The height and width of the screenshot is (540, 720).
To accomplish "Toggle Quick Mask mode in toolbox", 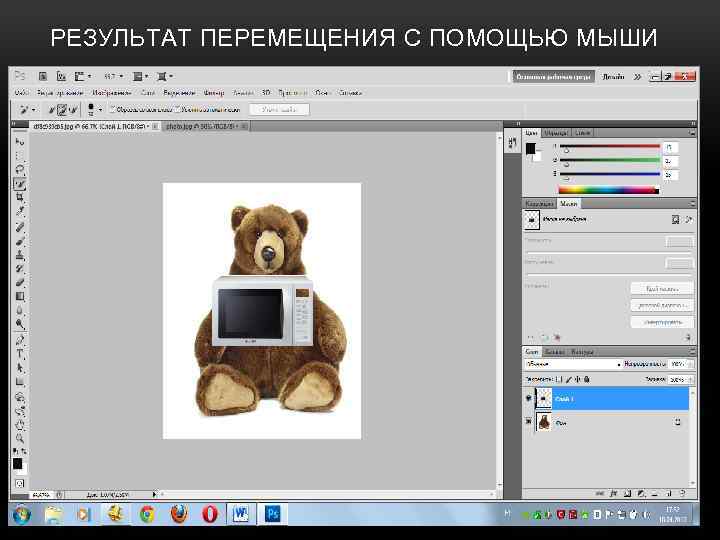I will (19, 483).
